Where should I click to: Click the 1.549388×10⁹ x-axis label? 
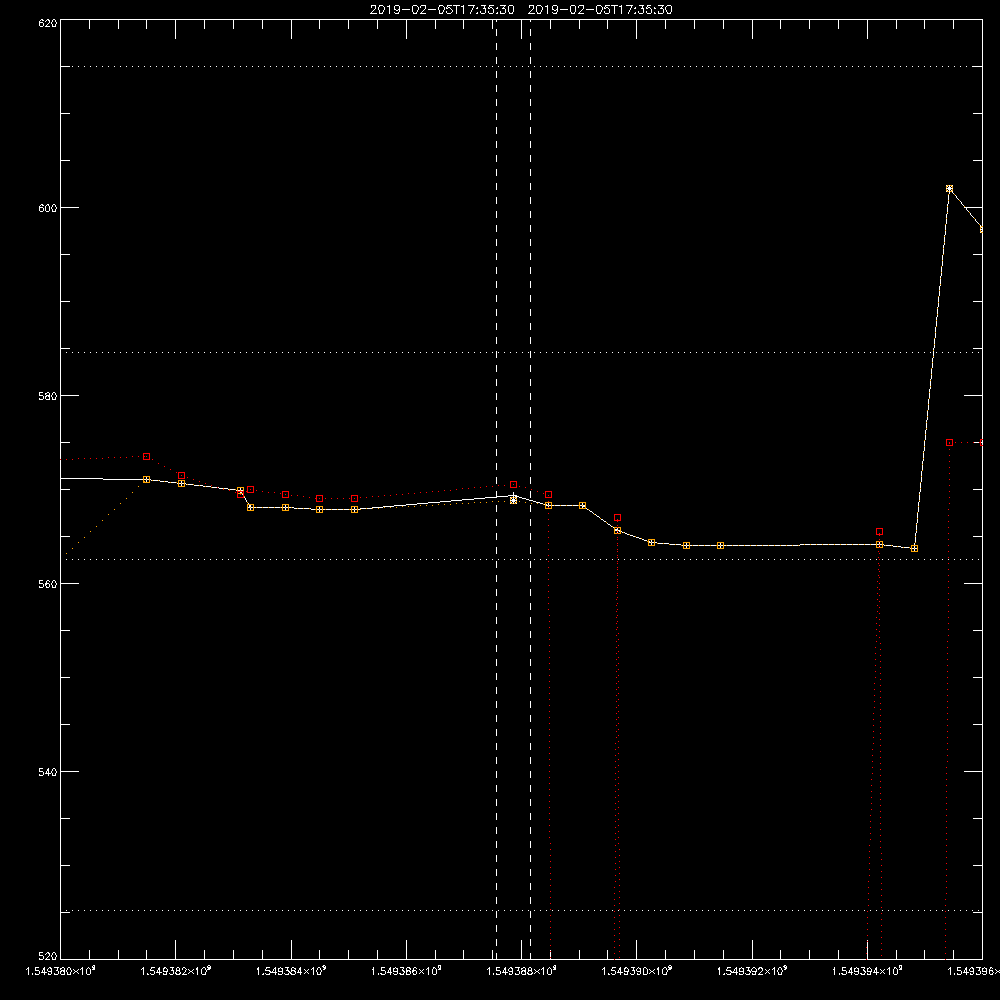click(x=522, y=971)
